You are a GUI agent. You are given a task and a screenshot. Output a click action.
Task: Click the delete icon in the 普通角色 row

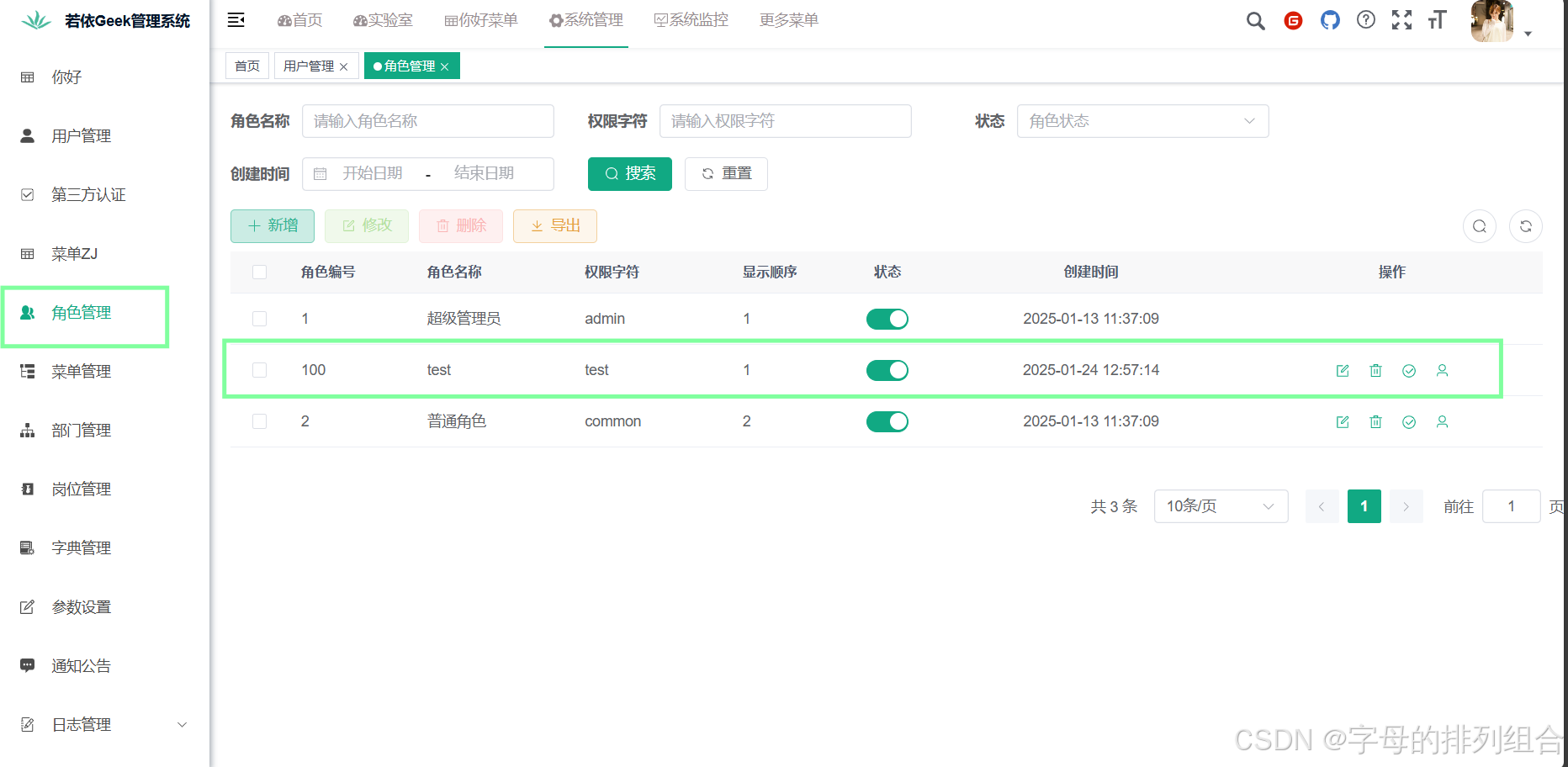pyautogui.click(x=1375, y=422)
